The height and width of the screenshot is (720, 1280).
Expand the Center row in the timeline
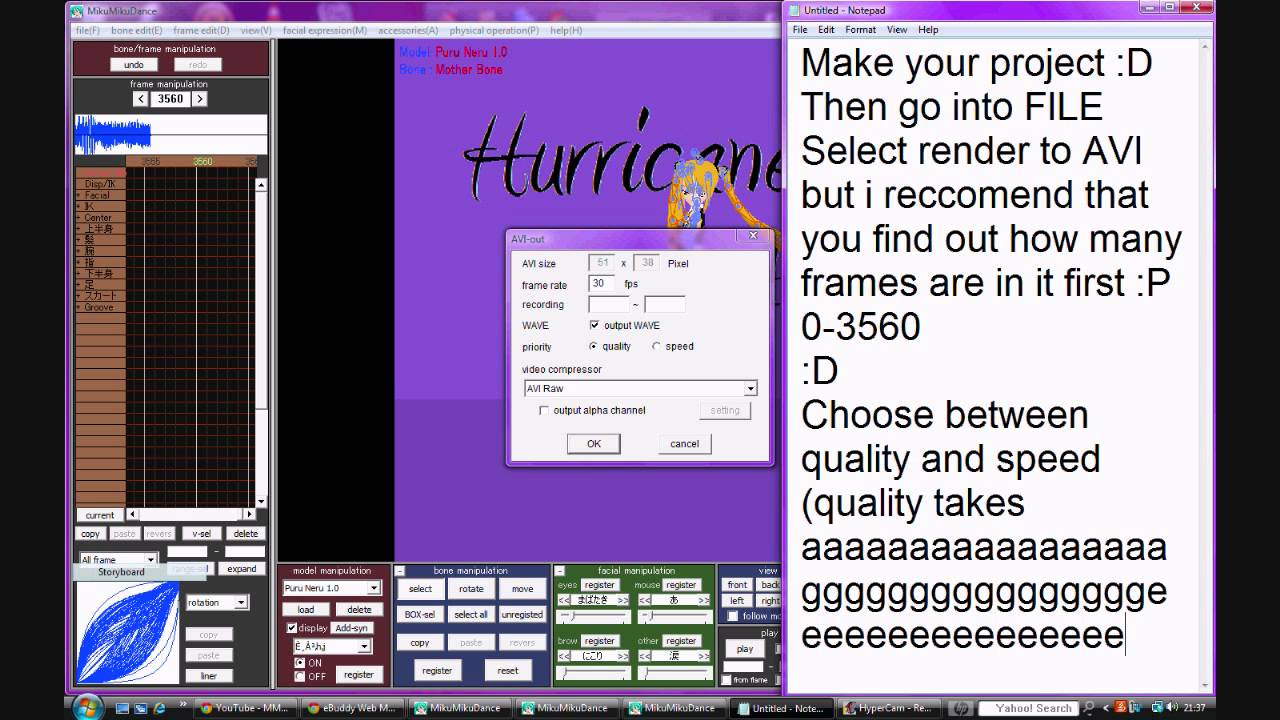point(79,217)
